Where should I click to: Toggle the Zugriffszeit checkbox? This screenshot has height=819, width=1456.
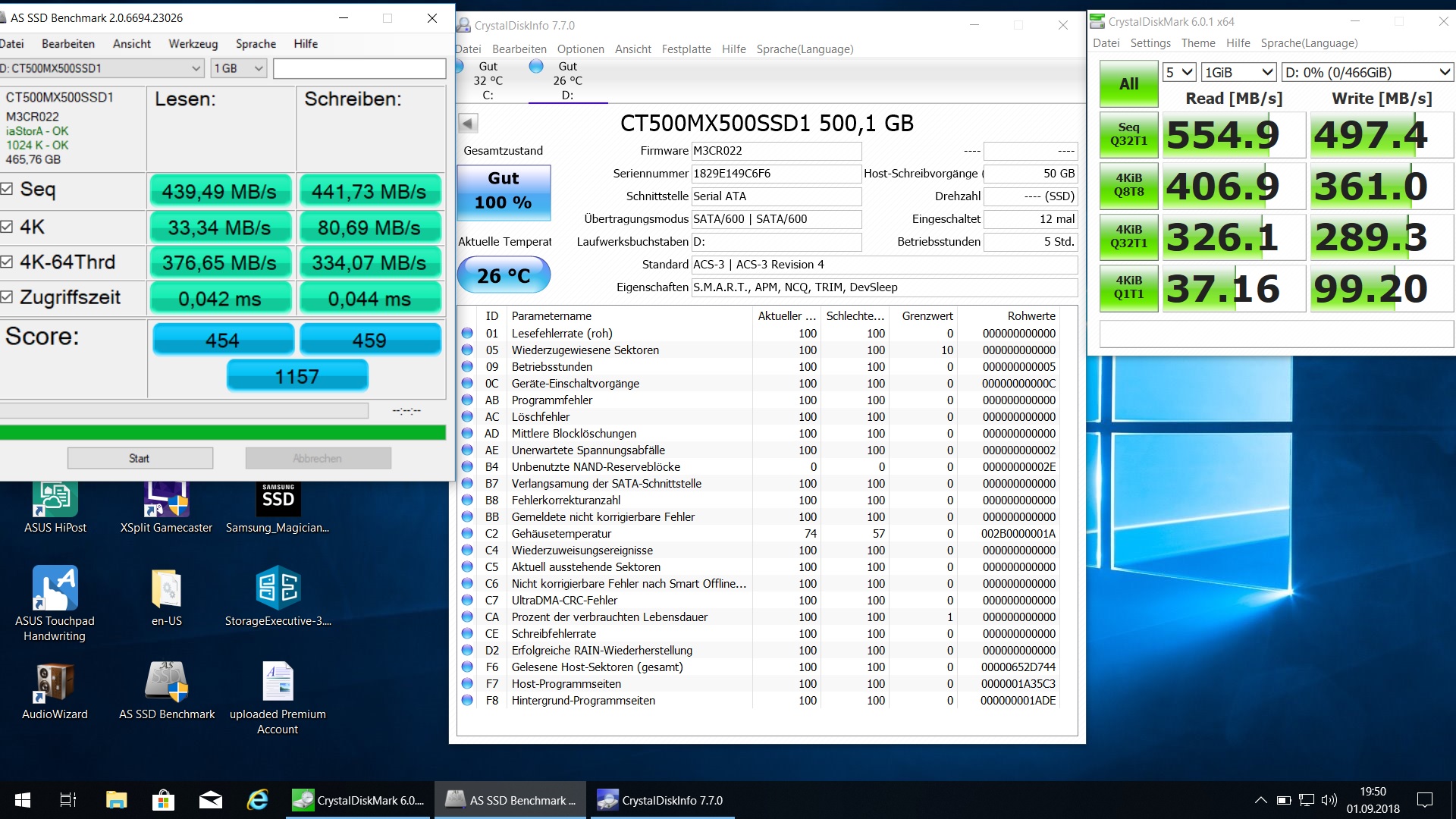[7, 297]
